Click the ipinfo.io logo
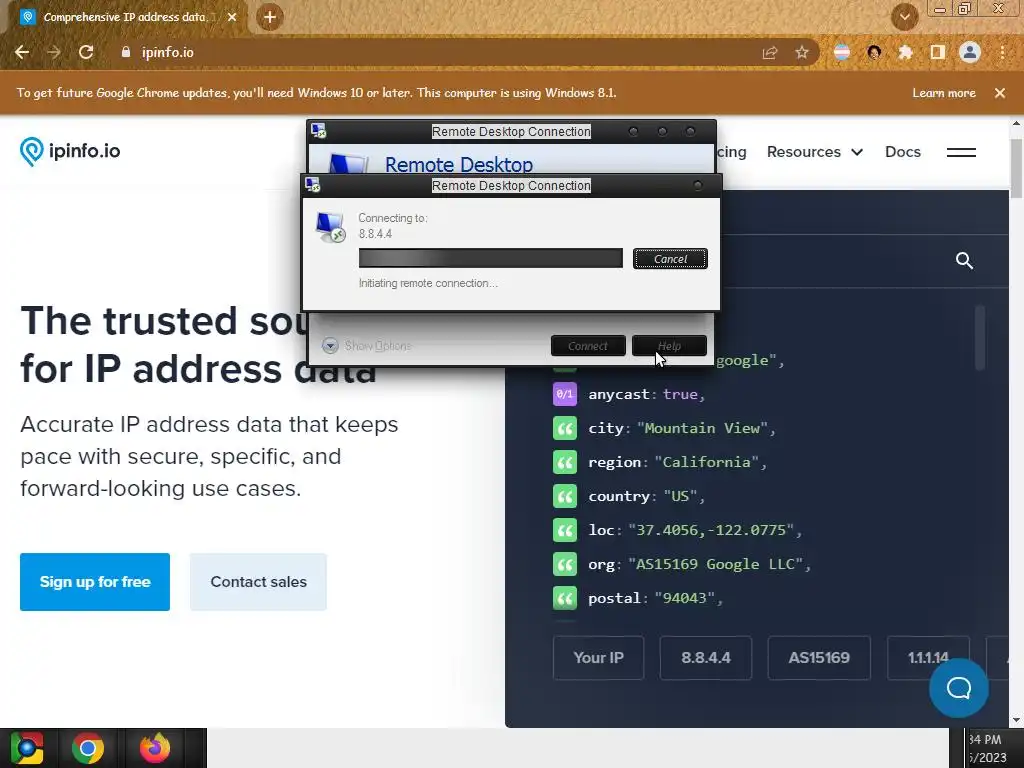1024x768 pixels. point(70,152)
